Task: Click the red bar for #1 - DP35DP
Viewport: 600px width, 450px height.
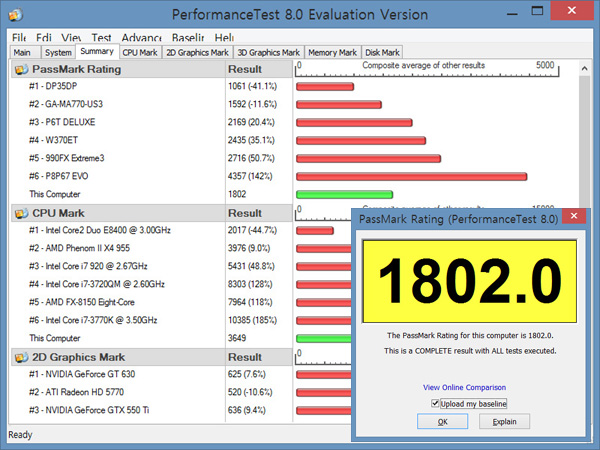Action: (x=325, y=86)
